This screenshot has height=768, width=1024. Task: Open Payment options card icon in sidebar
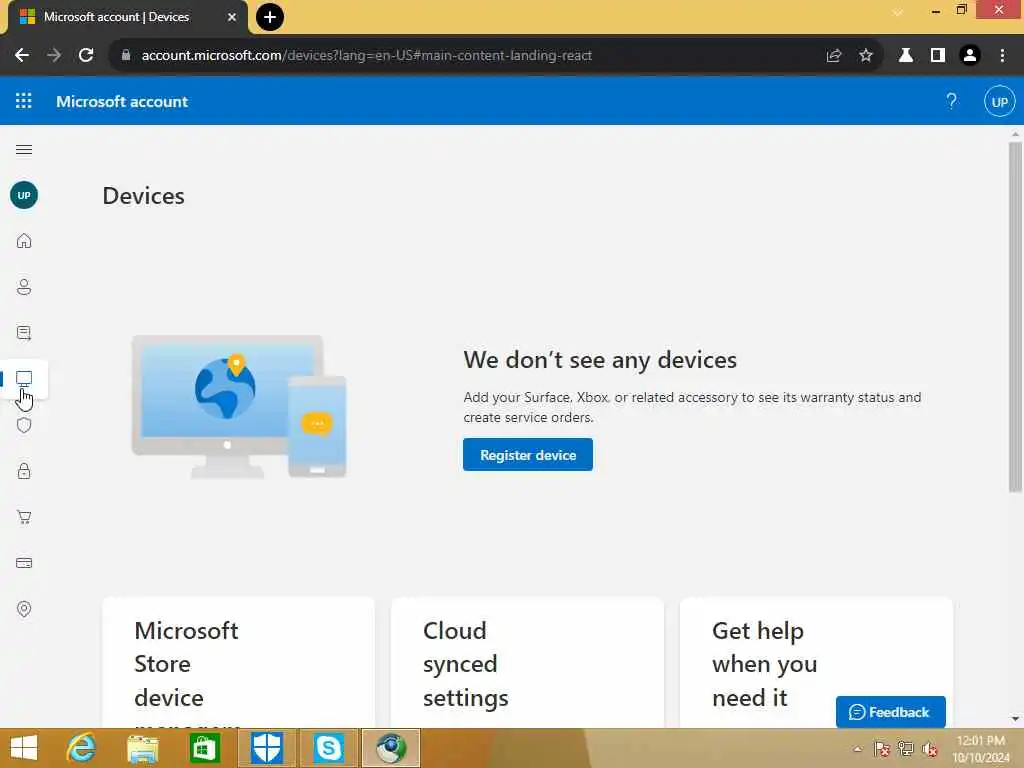(x=24, y=563)
